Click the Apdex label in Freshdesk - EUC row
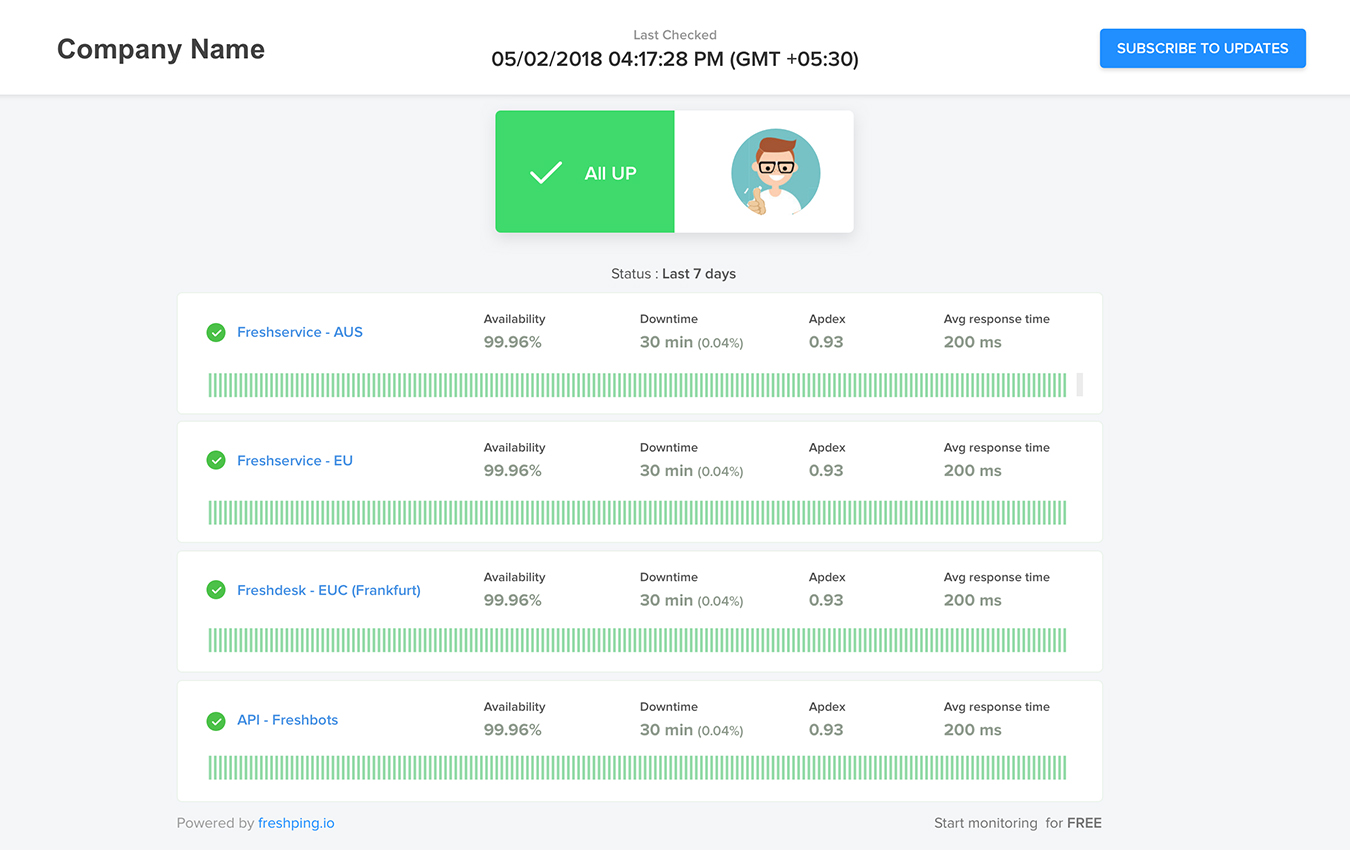Screen dimensions: 1350x850 click(x=827, y=577)
